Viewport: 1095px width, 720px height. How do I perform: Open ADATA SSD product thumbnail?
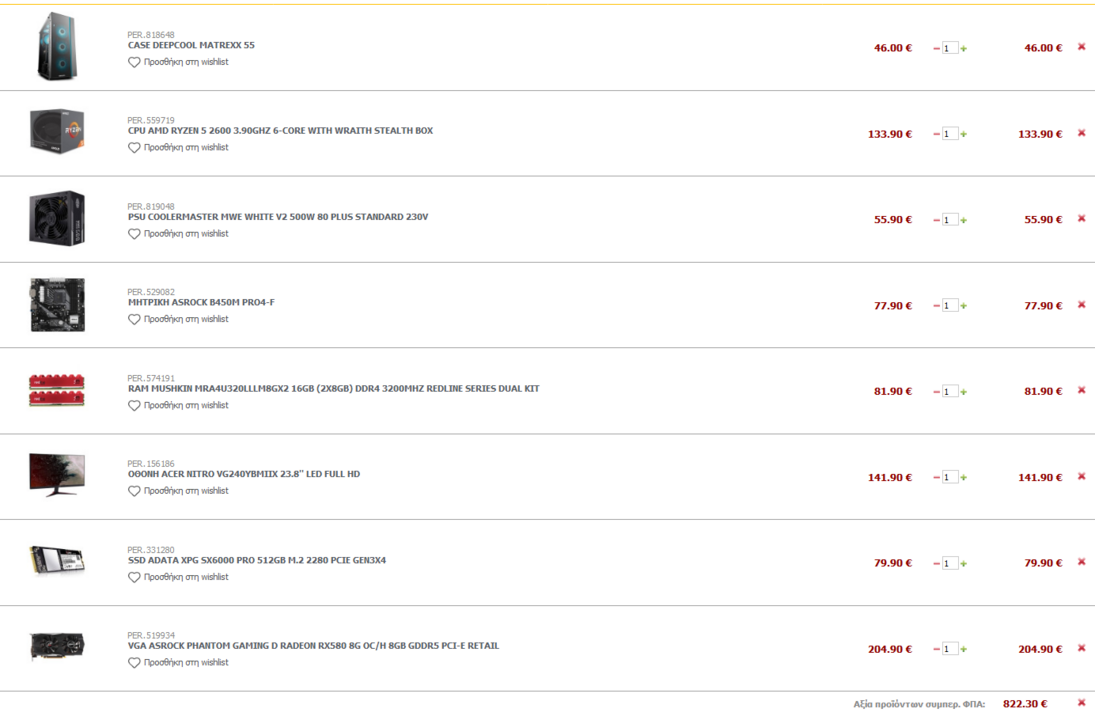57,561
